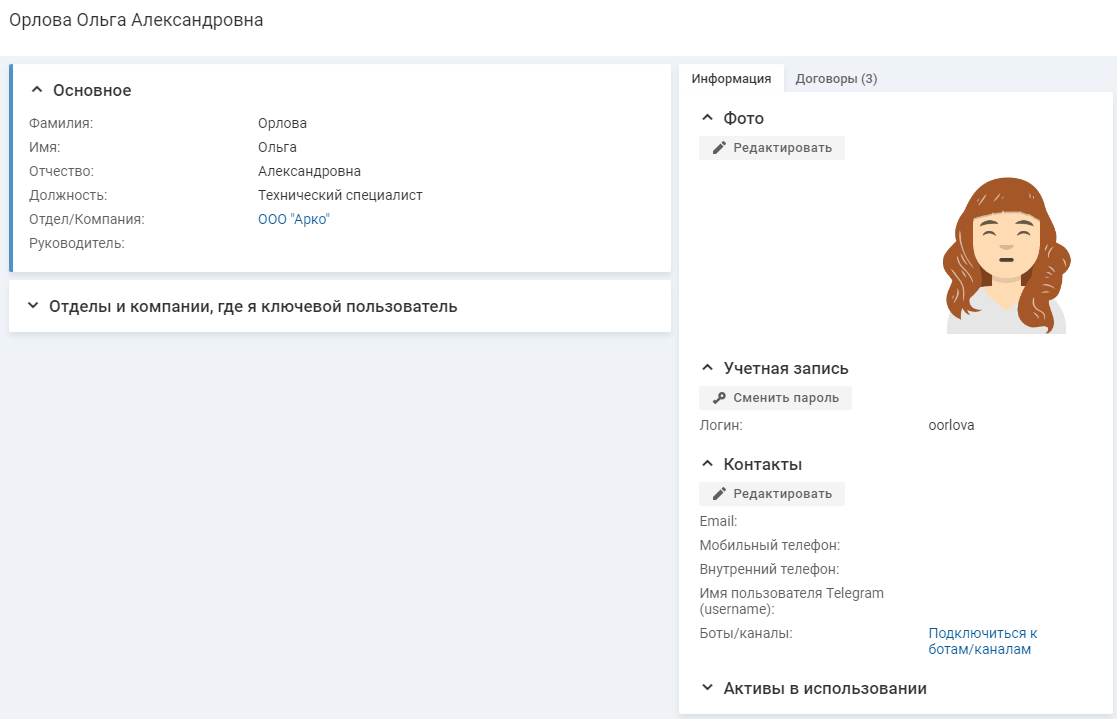Screen dimensions: 1117x719
Task: Click the pencil icon in the Фото section
Action: coord(719,148)
